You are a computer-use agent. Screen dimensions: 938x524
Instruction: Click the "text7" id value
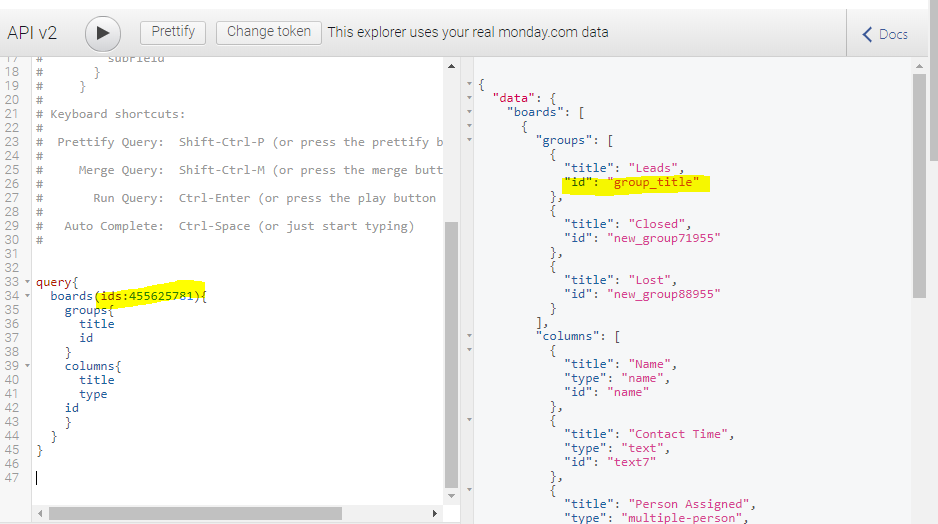pos(631,462)
